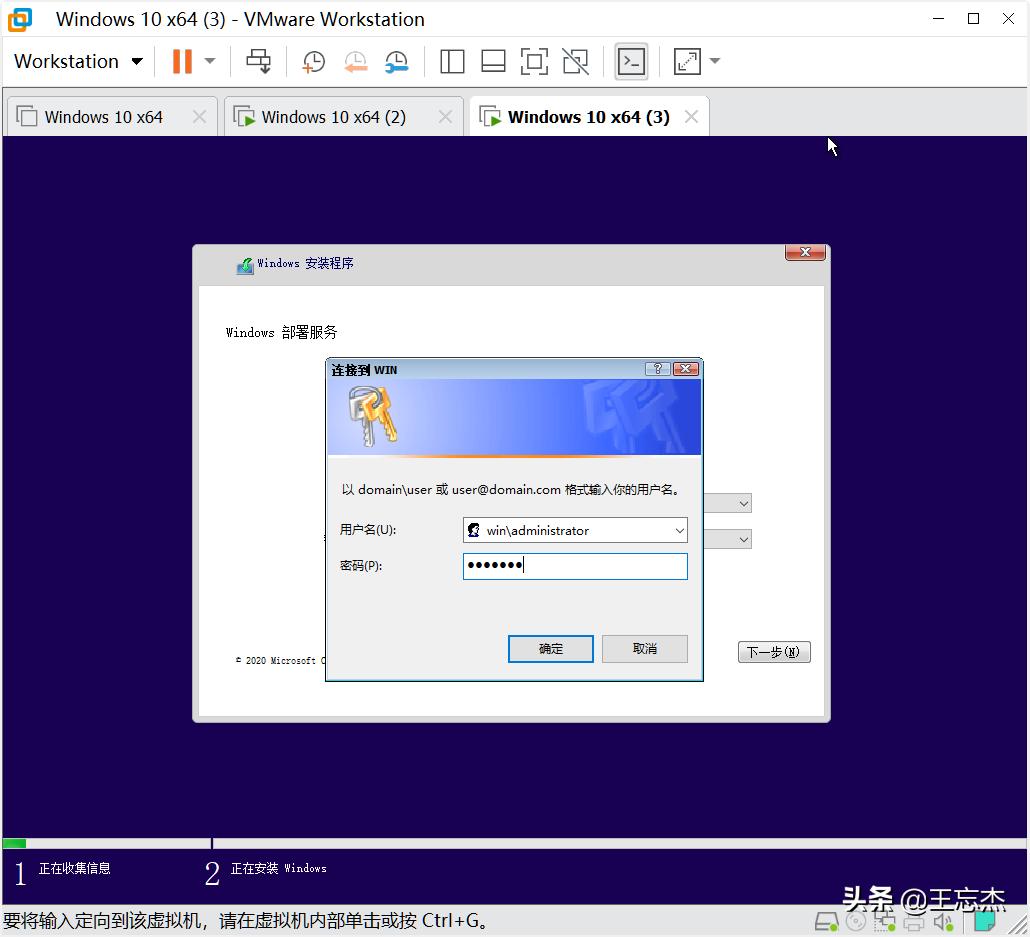
Task: Switch to the Windows 10 x64 tab
Action: (103, 116)
